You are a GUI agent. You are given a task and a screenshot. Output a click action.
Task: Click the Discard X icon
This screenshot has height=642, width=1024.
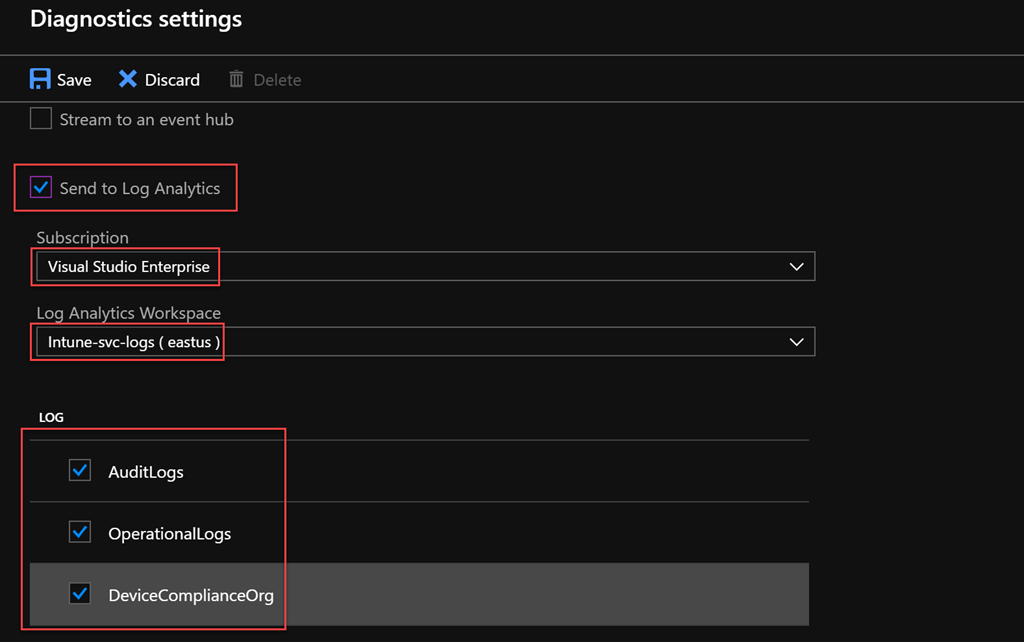pos(127,79)
